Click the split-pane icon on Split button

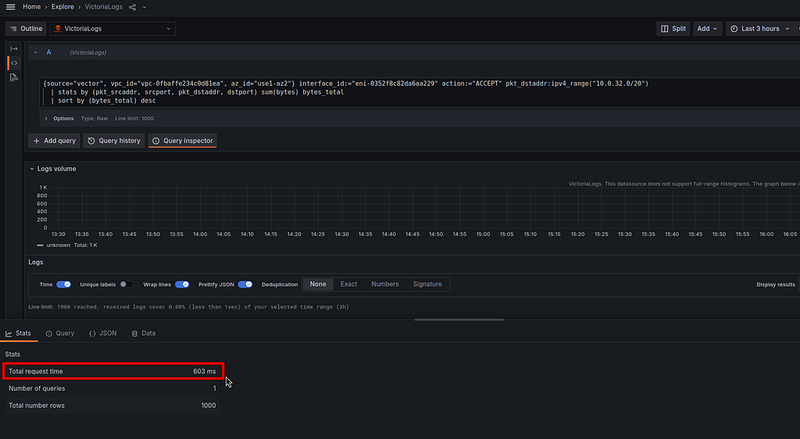(664, 29)
